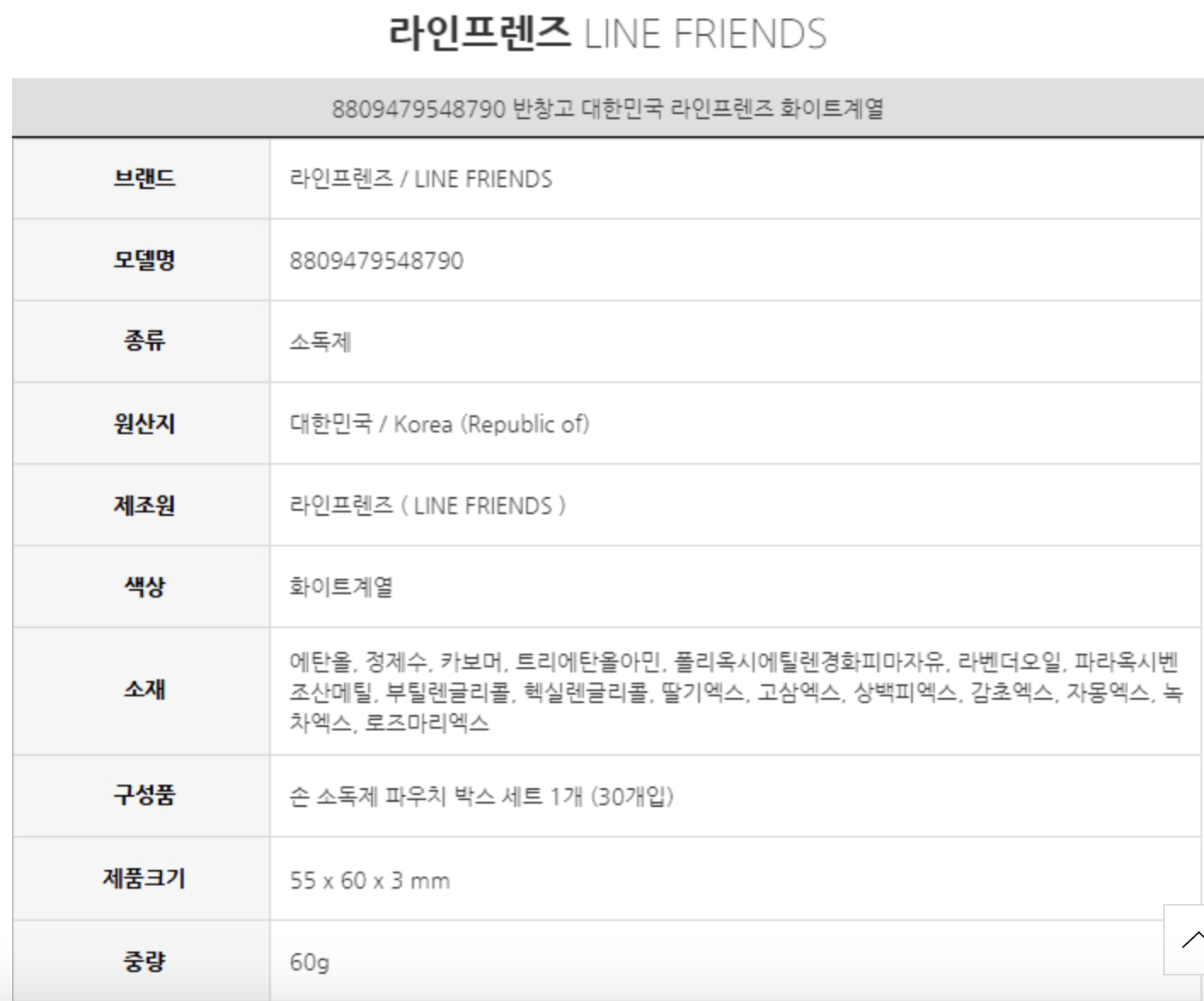This screenshot has height=1001, width=1204.
Task: Click the model number in the 모델명 row
Action: tap(376, 260)
